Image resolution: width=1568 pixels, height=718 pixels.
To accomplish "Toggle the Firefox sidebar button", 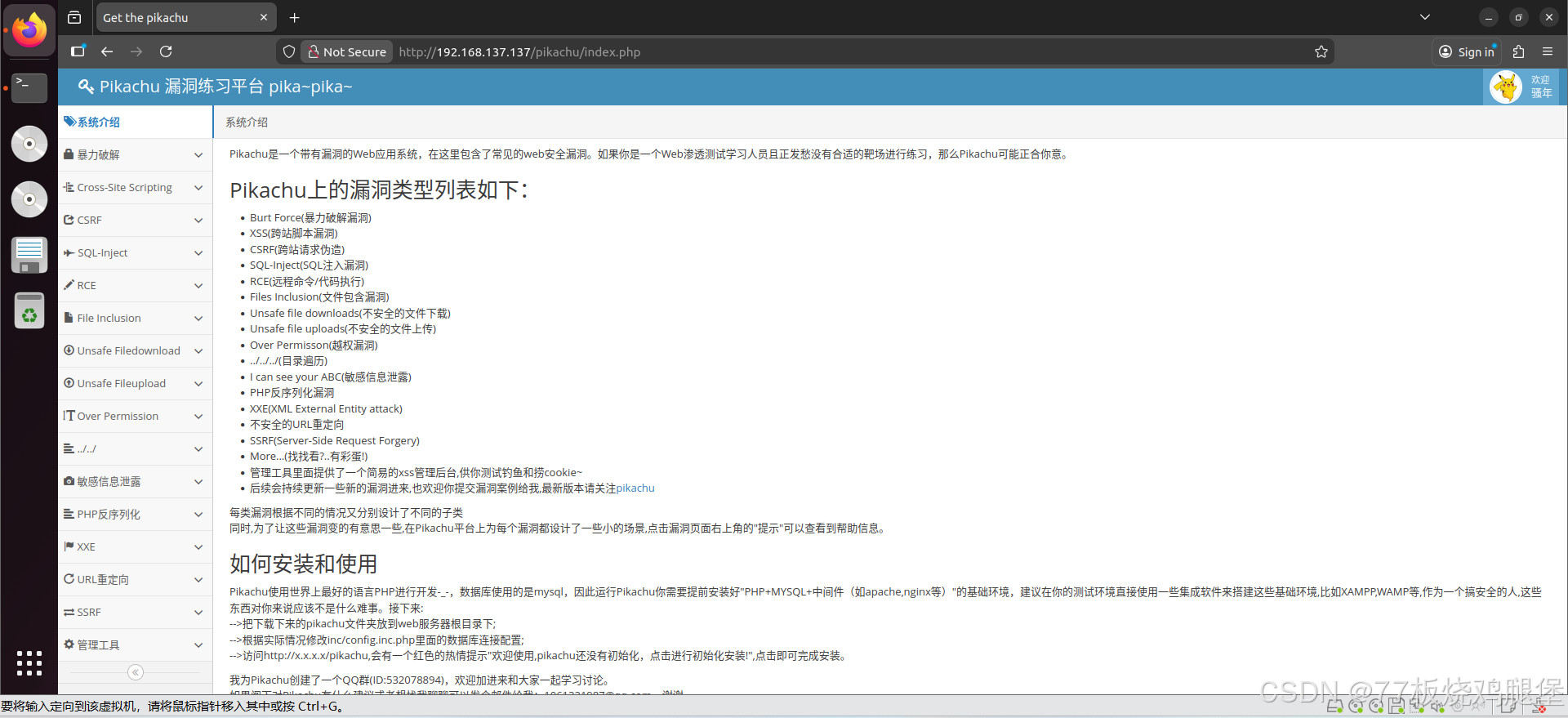I will click(78, 51).
